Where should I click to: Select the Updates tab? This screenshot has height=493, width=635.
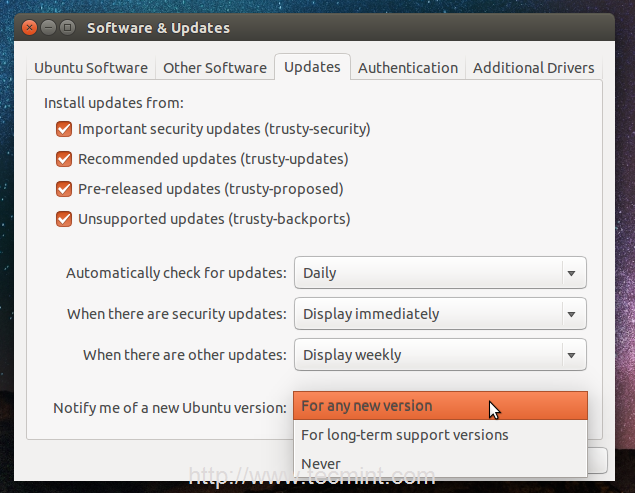pyautogui.click(x=312, y=67)
